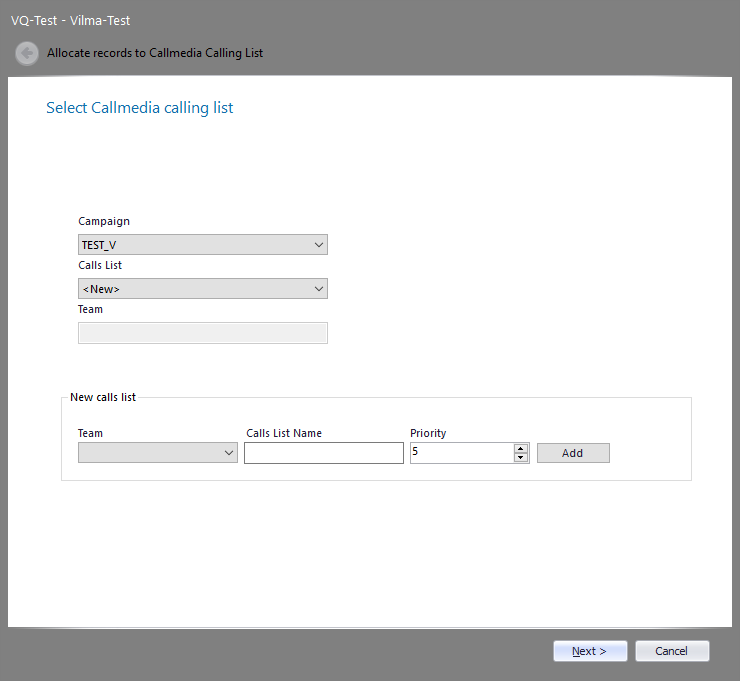Click the 'Allocate records to Callmedia Calling List' title
740x681 pixels.
tap(155, 53)
